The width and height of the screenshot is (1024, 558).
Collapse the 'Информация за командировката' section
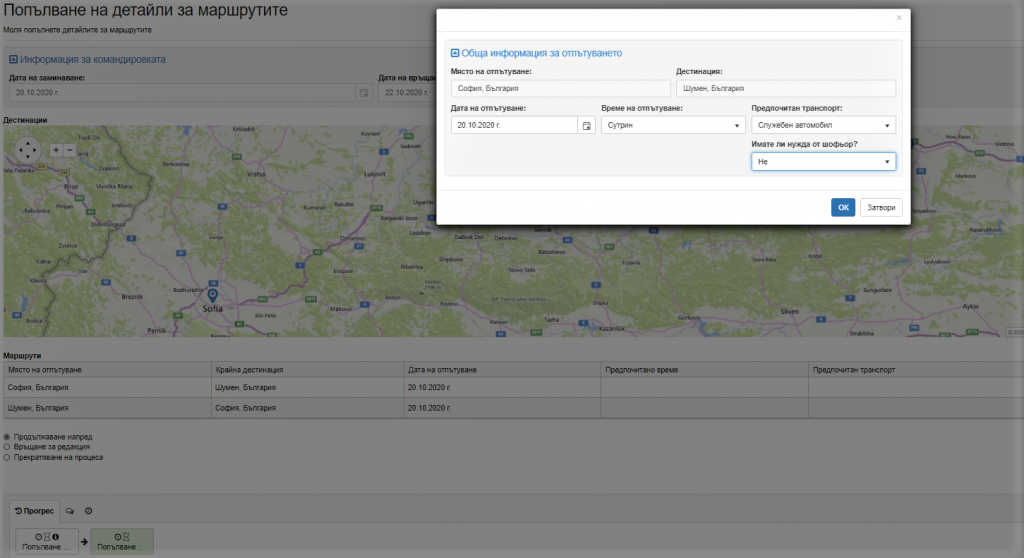[13, 59]
